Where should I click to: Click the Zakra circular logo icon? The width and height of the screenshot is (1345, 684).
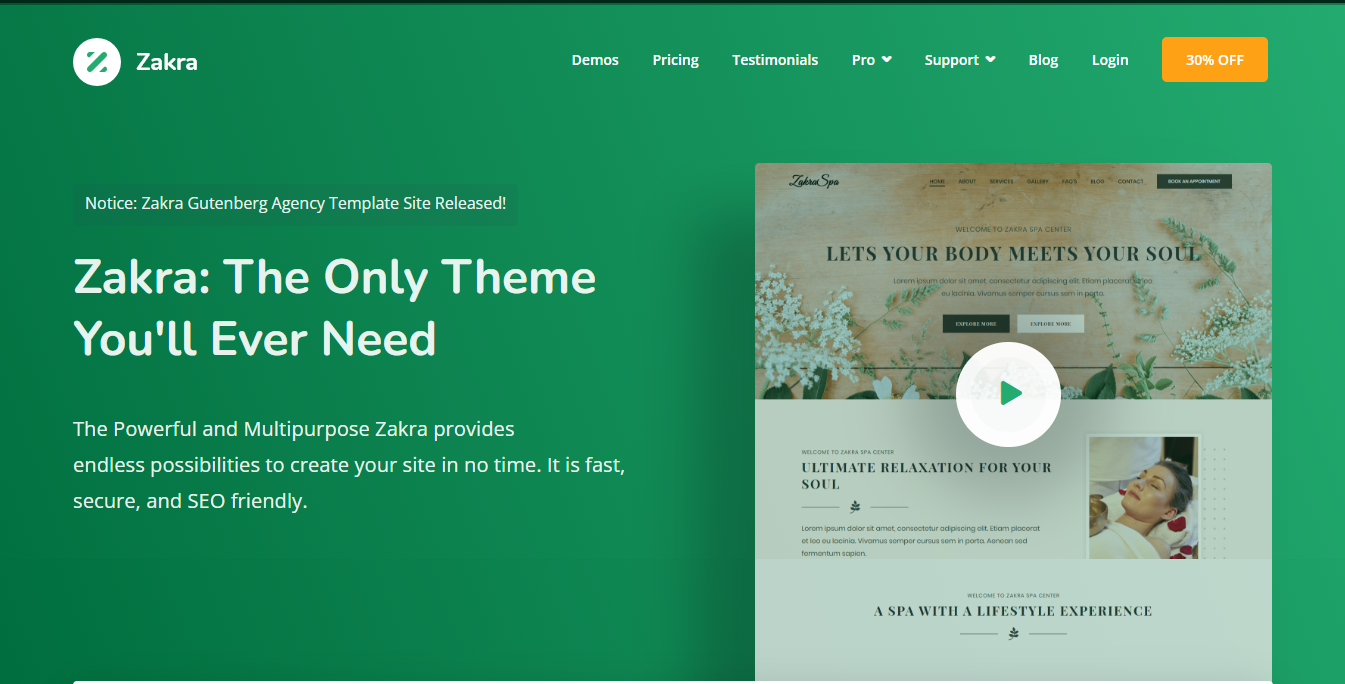tap(97, 61)
